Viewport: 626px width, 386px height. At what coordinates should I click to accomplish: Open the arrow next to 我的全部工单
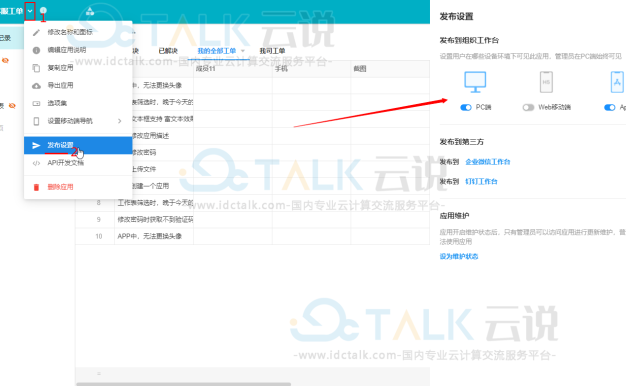coord(243,51)
